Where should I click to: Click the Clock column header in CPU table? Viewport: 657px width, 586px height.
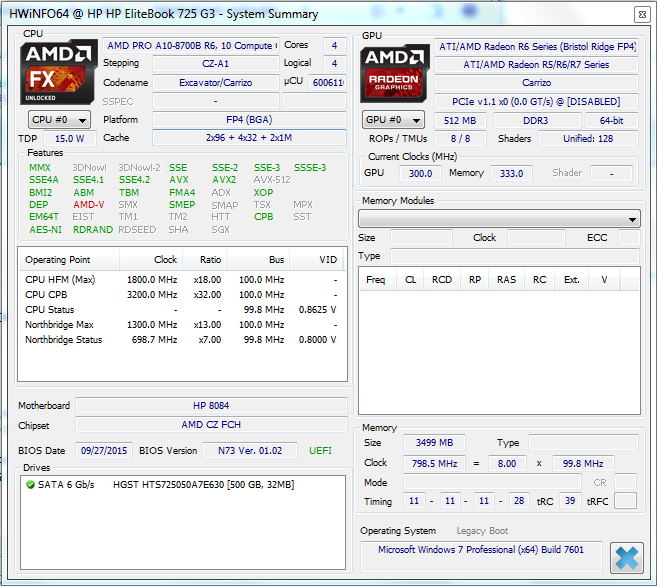(151, 260)
